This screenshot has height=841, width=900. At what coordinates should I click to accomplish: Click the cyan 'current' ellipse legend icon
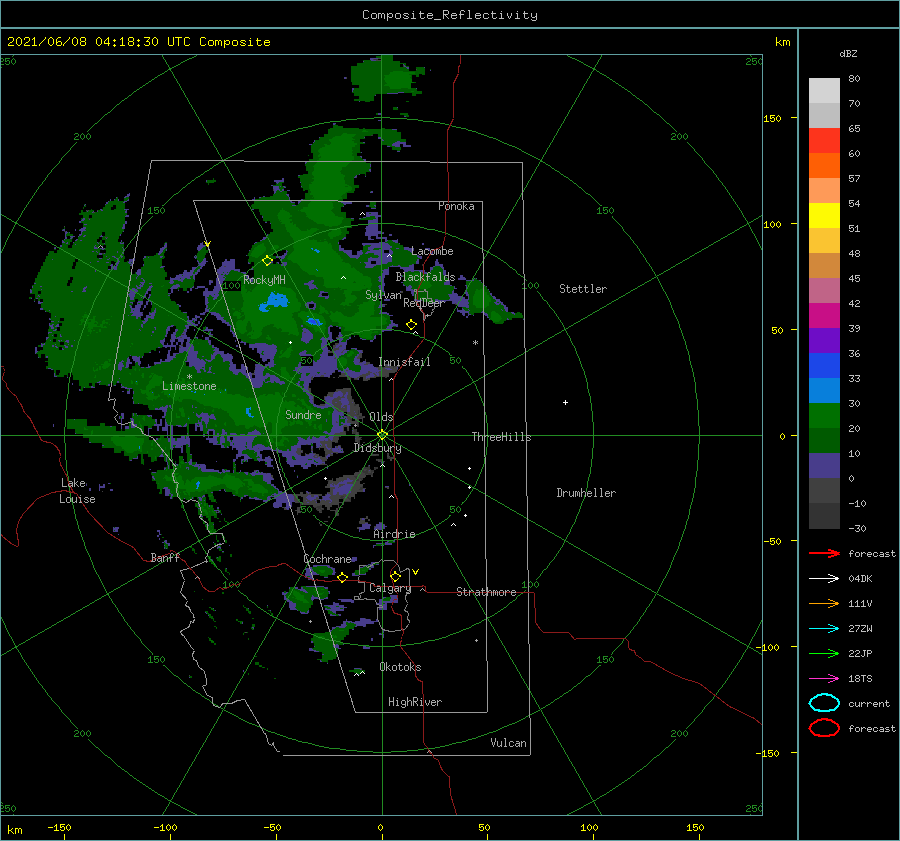(x=824, y=703)
